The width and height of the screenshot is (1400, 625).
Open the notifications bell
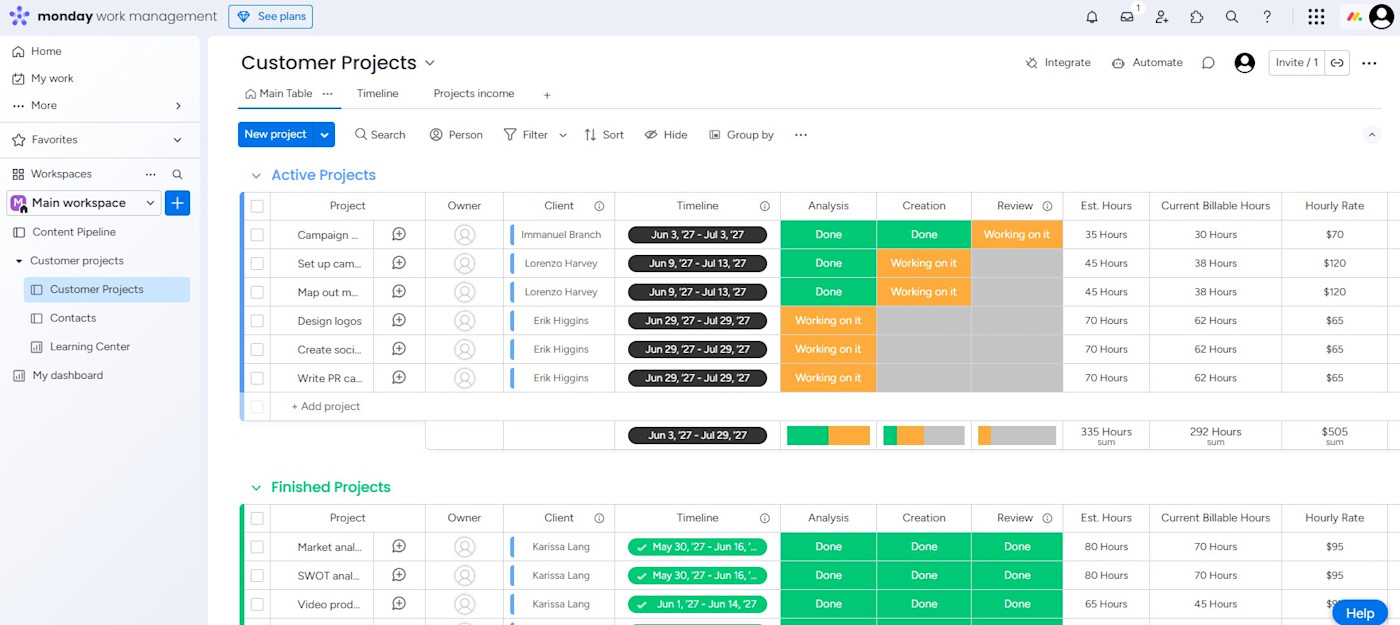click(1092, 17)
